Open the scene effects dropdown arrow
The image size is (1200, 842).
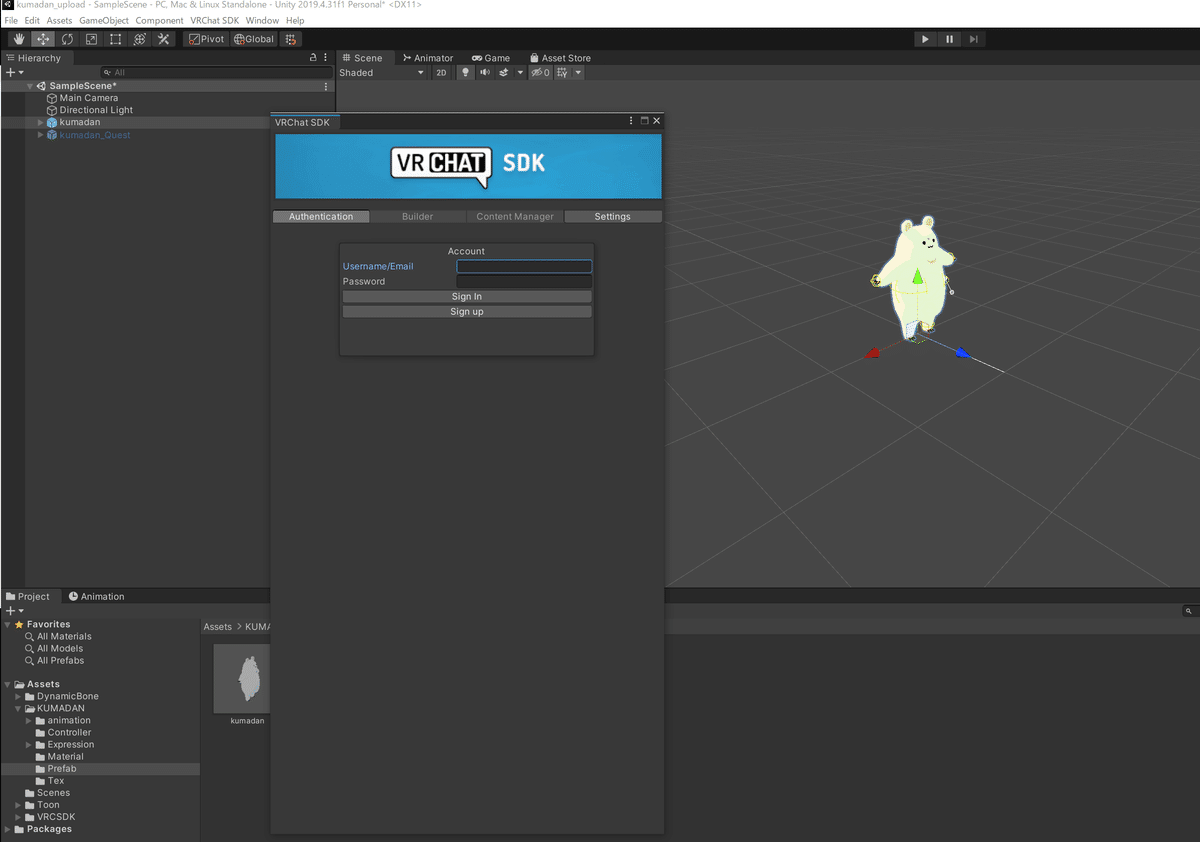[x=520, y=73]
